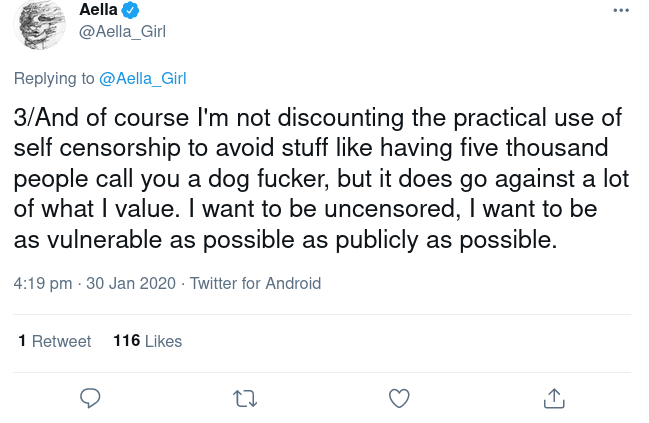This screenshot has height=423, width=649.
Task: Follow the @Aella_Girl link after Replying to
Action: click(141, 78)
